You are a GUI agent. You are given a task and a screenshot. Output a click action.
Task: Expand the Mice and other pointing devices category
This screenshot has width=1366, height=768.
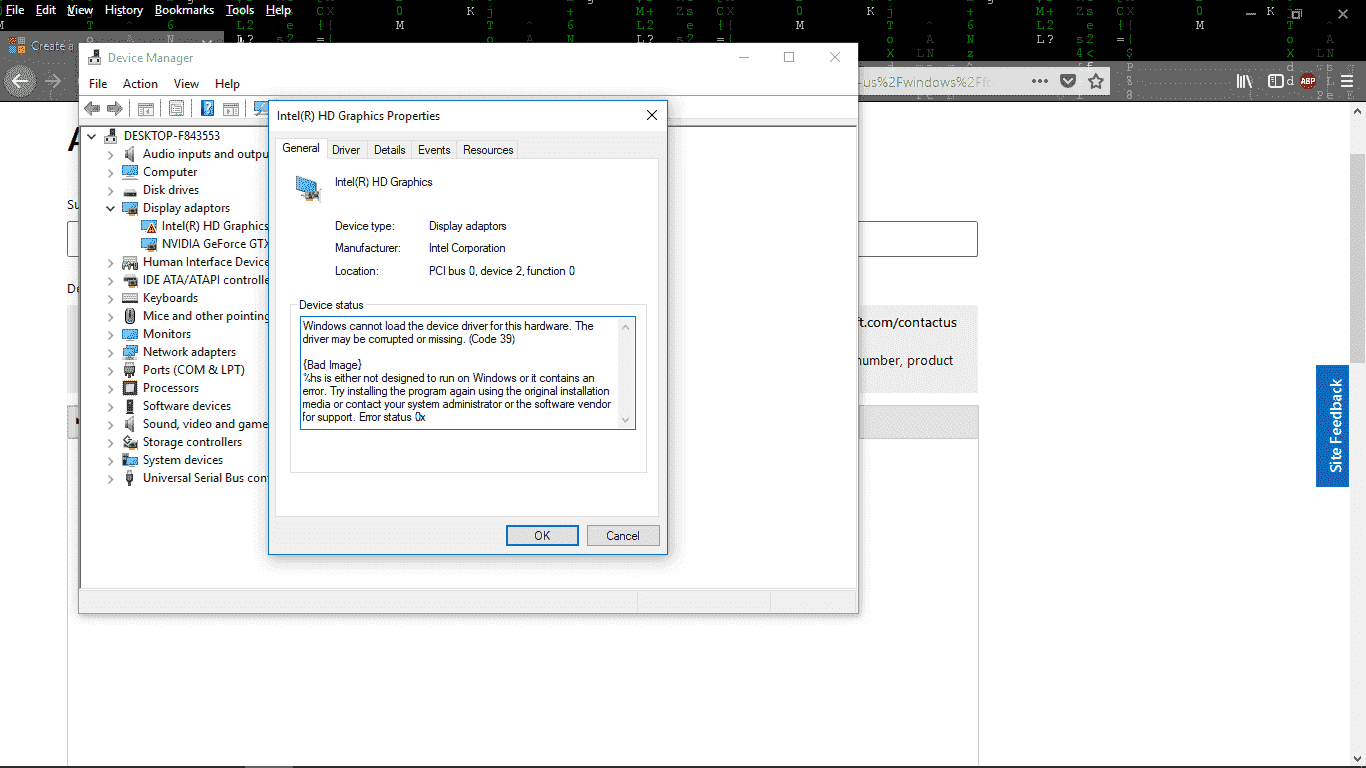tap(111, 316)
